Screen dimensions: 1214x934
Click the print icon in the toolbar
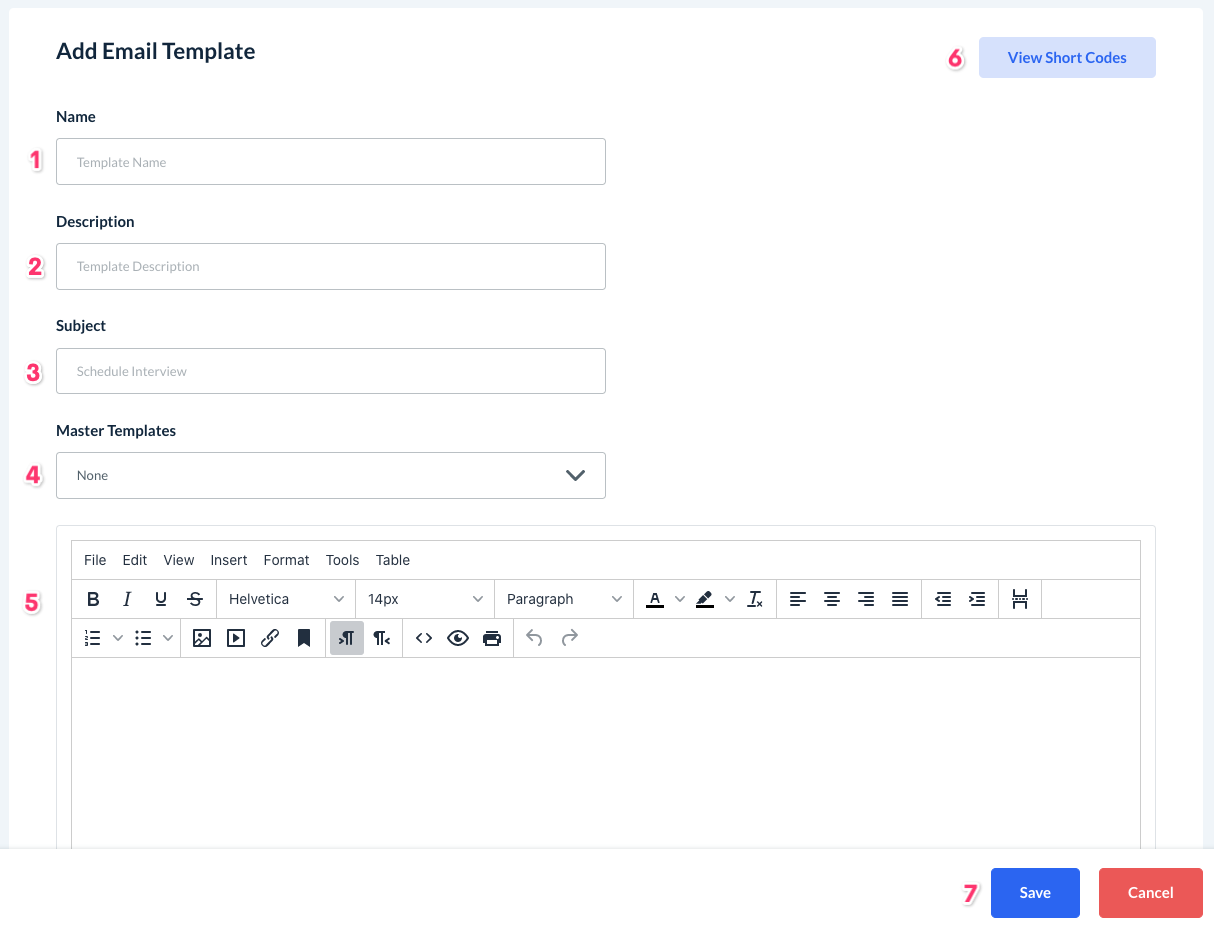coord(492,638)
